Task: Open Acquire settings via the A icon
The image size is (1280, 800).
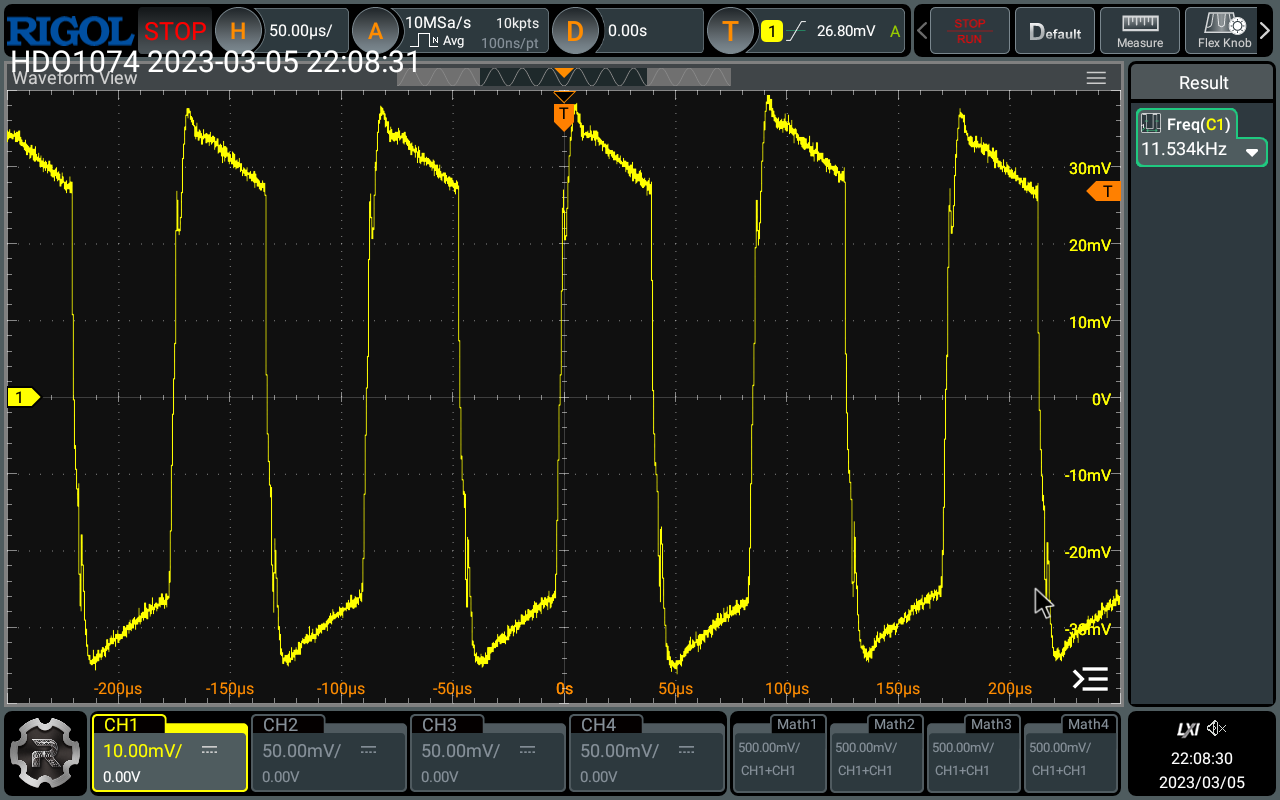Action: 375,31
